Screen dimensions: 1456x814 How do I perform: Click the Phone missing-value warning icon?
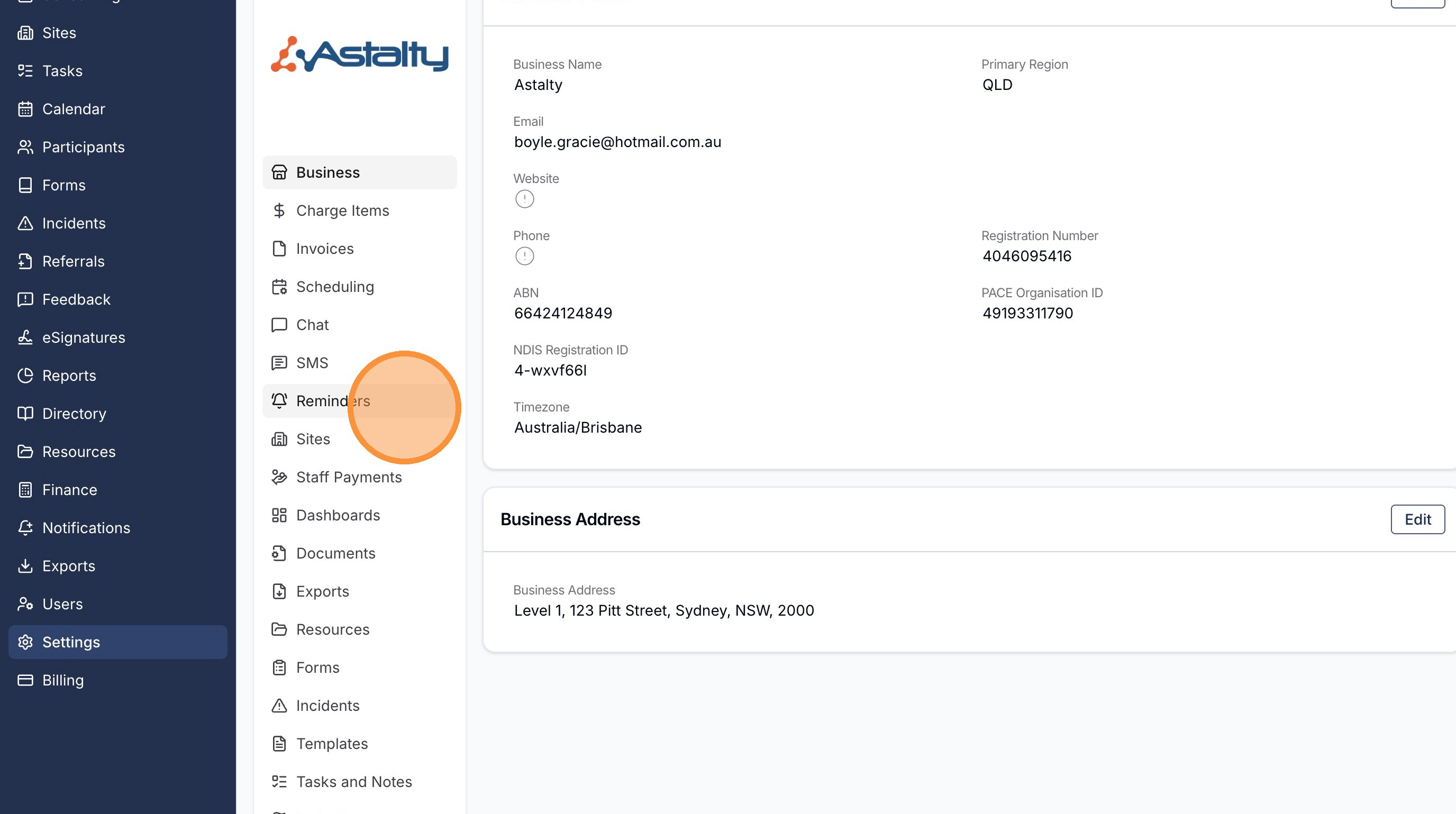pos(524,256)
